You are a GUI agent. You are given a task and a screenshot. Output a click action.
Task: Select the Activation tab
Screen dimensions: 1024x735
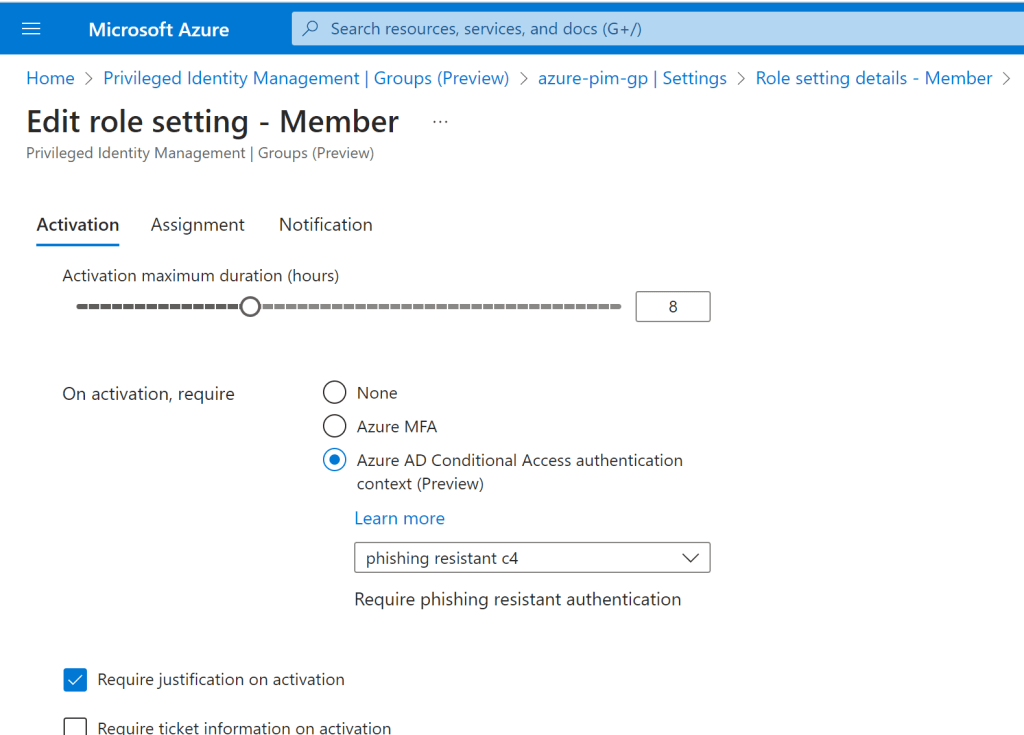(x=78, y=225)
